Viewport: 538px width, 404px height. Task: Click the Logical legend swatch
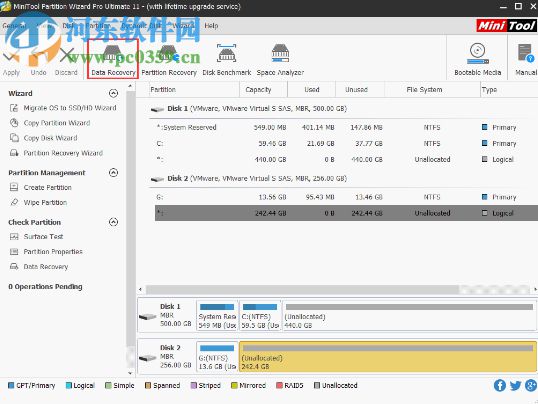point(69,385)
